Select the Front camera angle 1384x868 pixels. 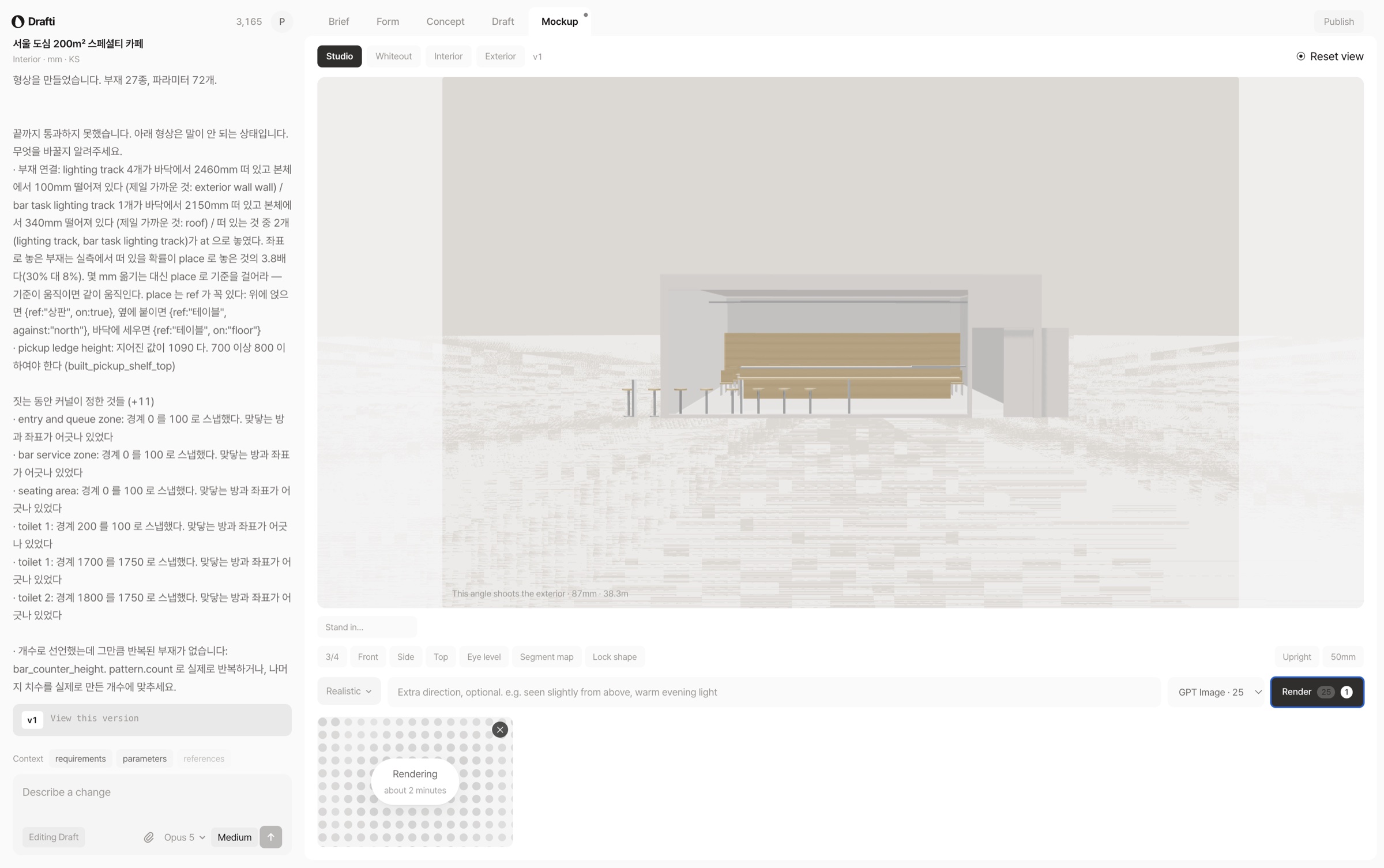click(368, 657)
